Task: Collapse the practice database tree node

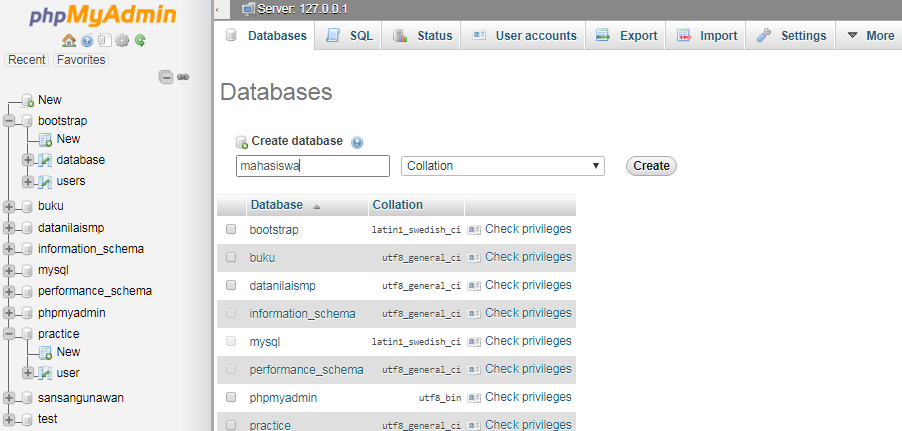Action: pyautogui.click(x=9, y=334)
